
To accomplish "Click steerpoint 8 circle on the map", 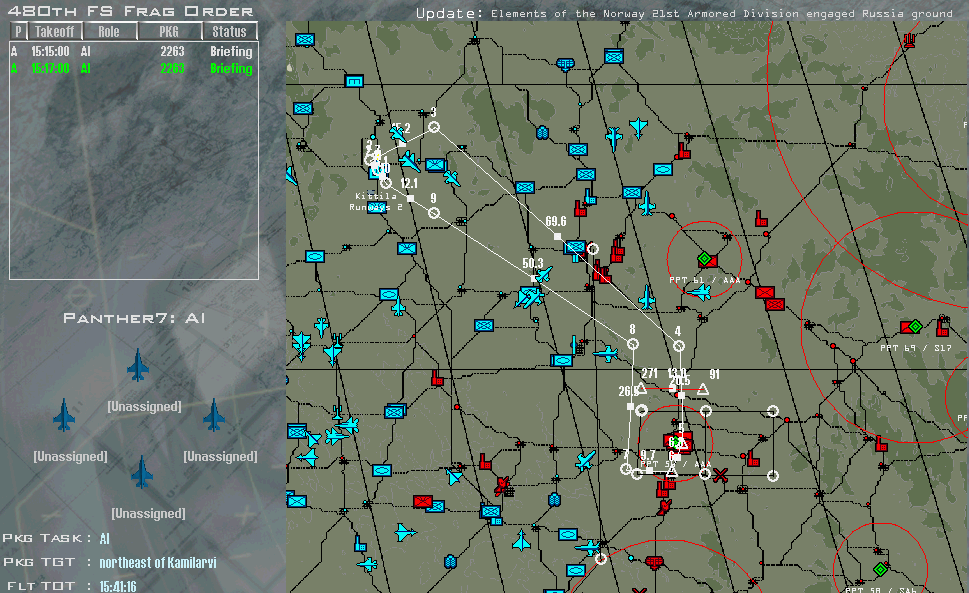I will pyautogui.click(x=633, y=344).
